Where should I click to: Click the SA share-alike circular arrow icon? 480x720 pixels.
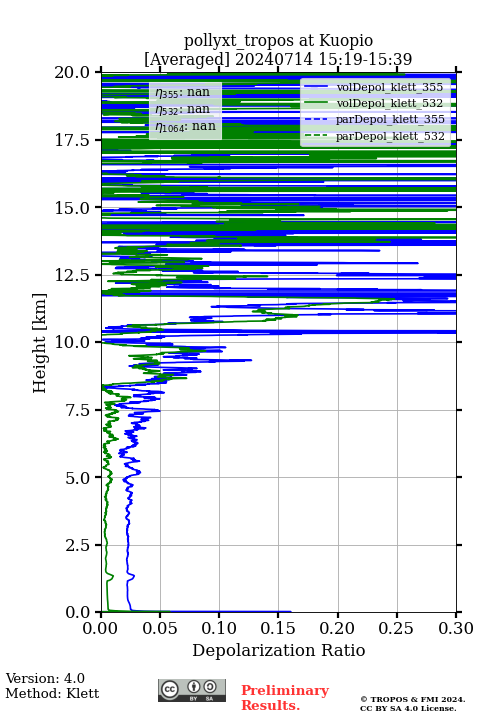click(x=210, y=687)
